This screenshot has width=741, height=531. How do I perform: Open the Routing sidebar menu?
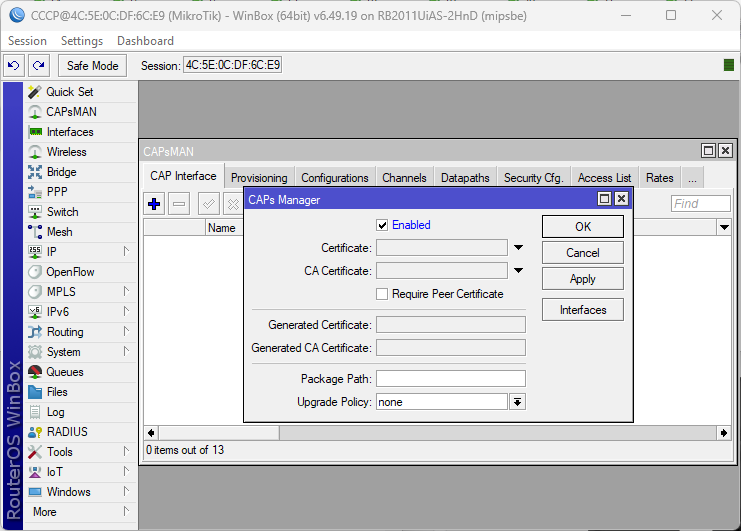[80, 332]
